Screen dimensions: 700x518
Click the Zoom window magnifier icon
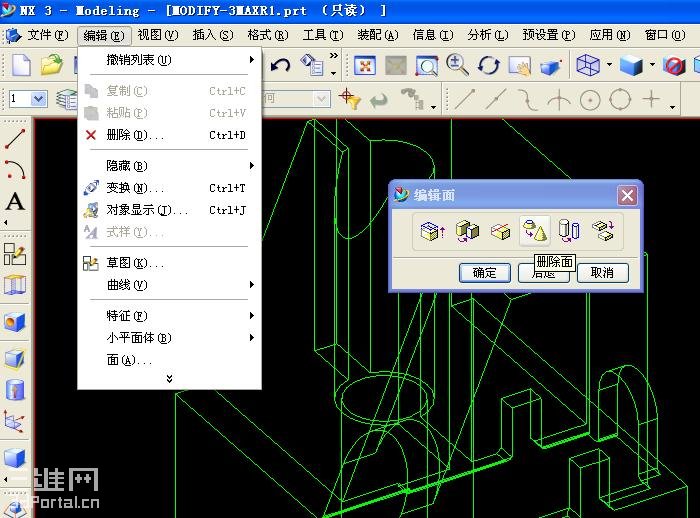(427, 66)
